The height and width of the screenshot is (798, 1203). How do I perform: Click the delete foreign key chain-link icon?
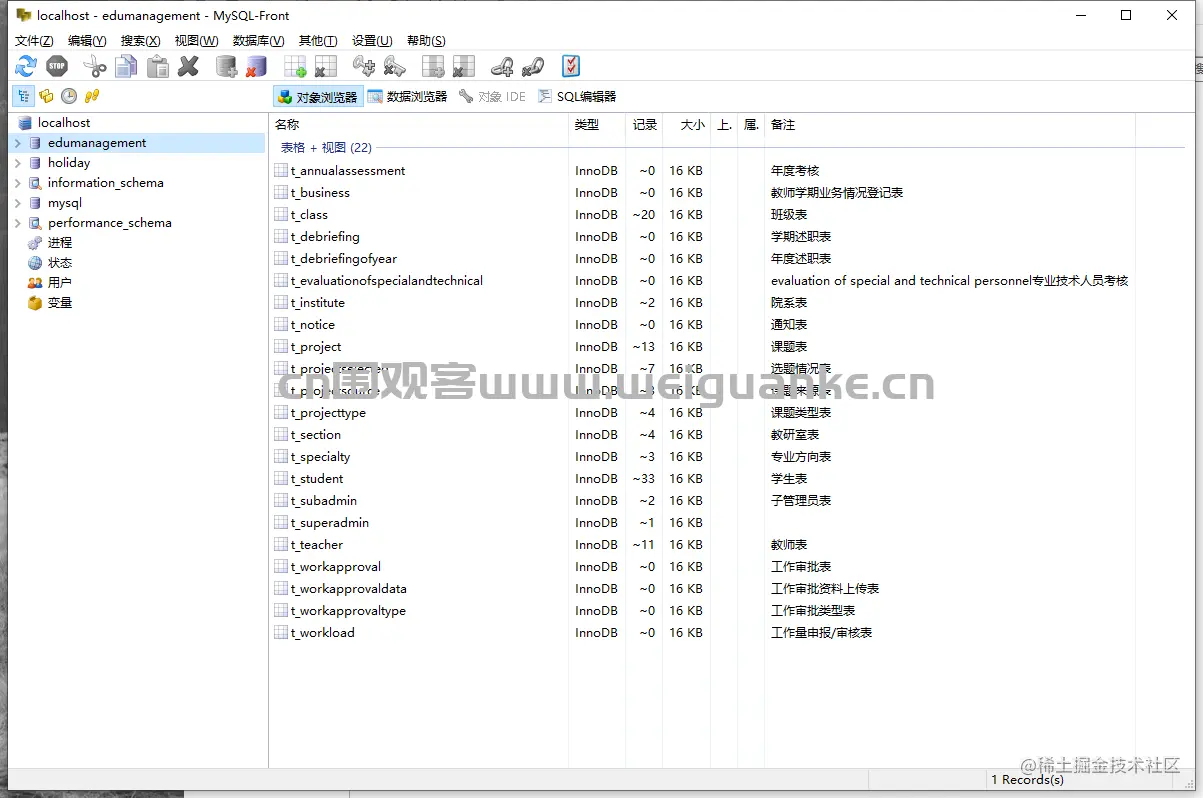533,67
